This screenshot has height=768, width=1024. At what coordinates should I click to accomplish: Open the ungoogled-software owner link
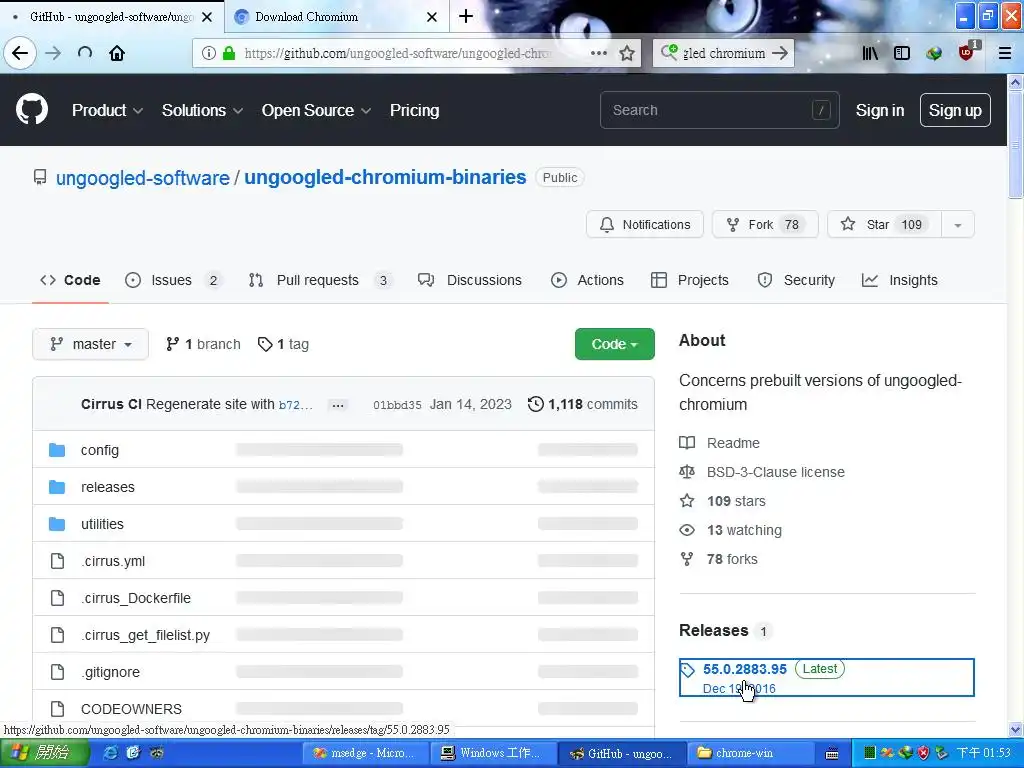[x=142, y=178]
